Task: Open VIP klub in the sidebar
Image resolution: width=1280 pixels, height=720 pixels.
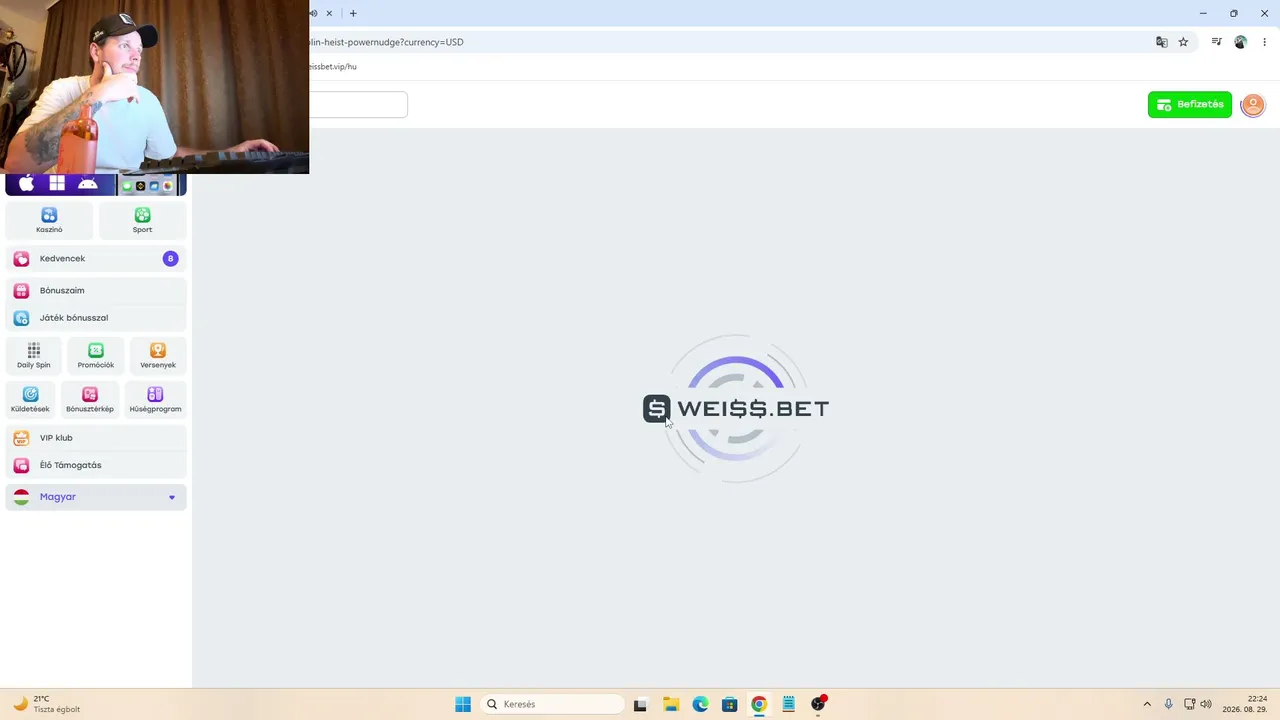Action: [x=96, y=438]
